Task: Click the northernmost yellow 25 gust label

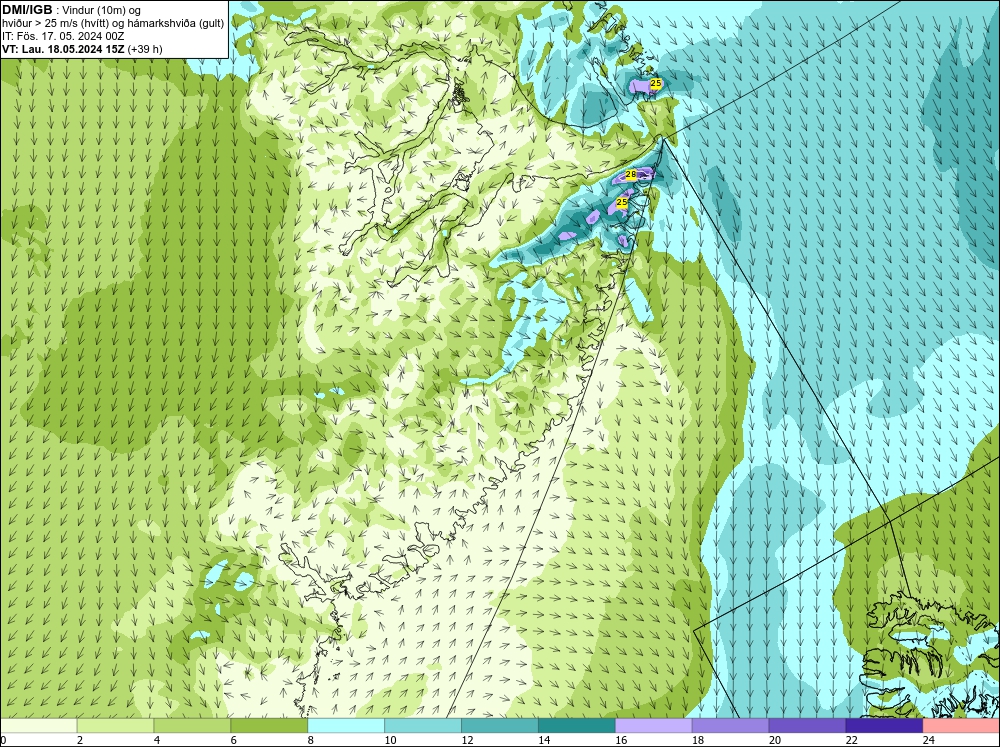Action: [x=656, y=83]
